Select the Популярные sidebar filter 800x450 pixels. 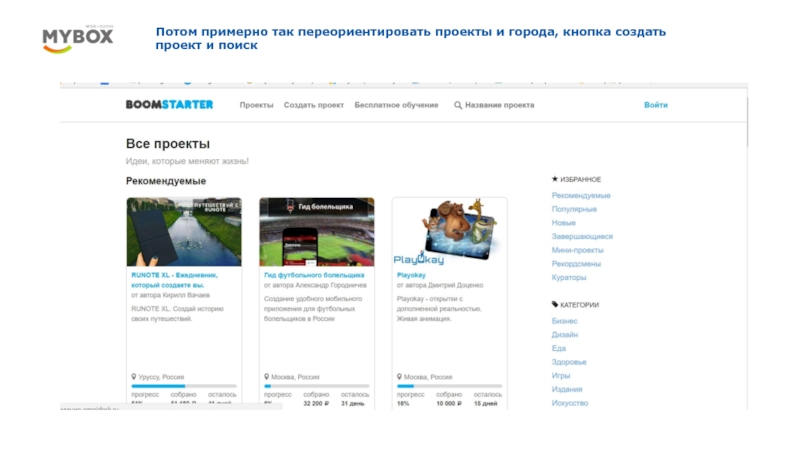coord(574,209)
